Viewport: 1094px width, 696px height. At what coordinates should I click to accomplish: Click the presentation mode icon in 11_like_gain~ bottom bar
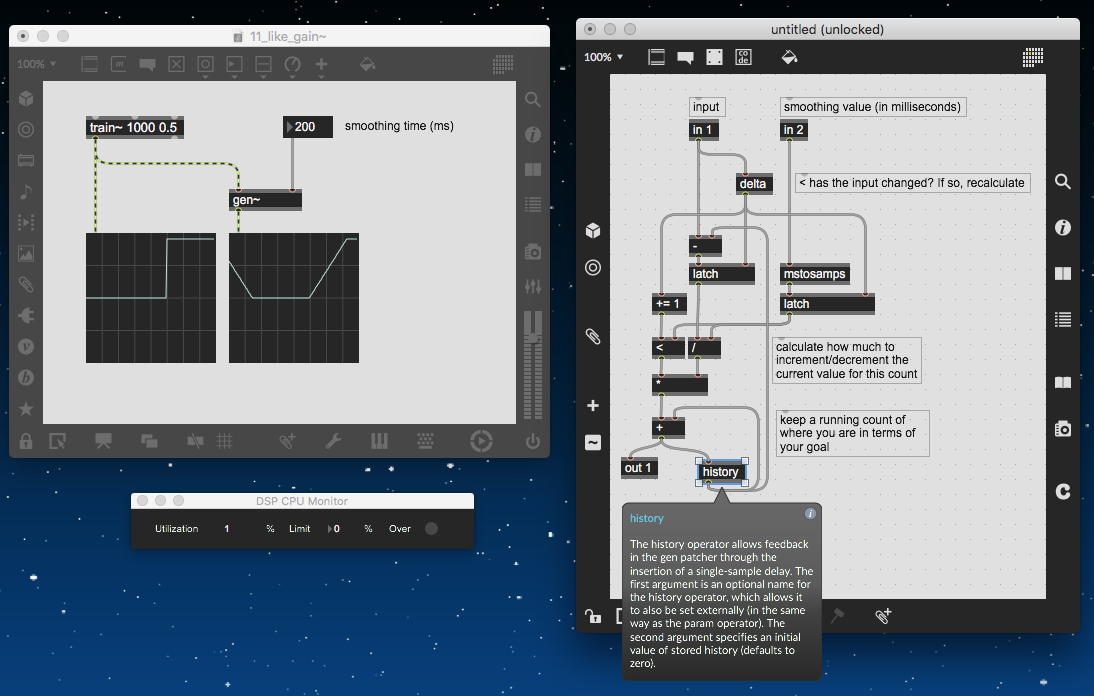103,441
